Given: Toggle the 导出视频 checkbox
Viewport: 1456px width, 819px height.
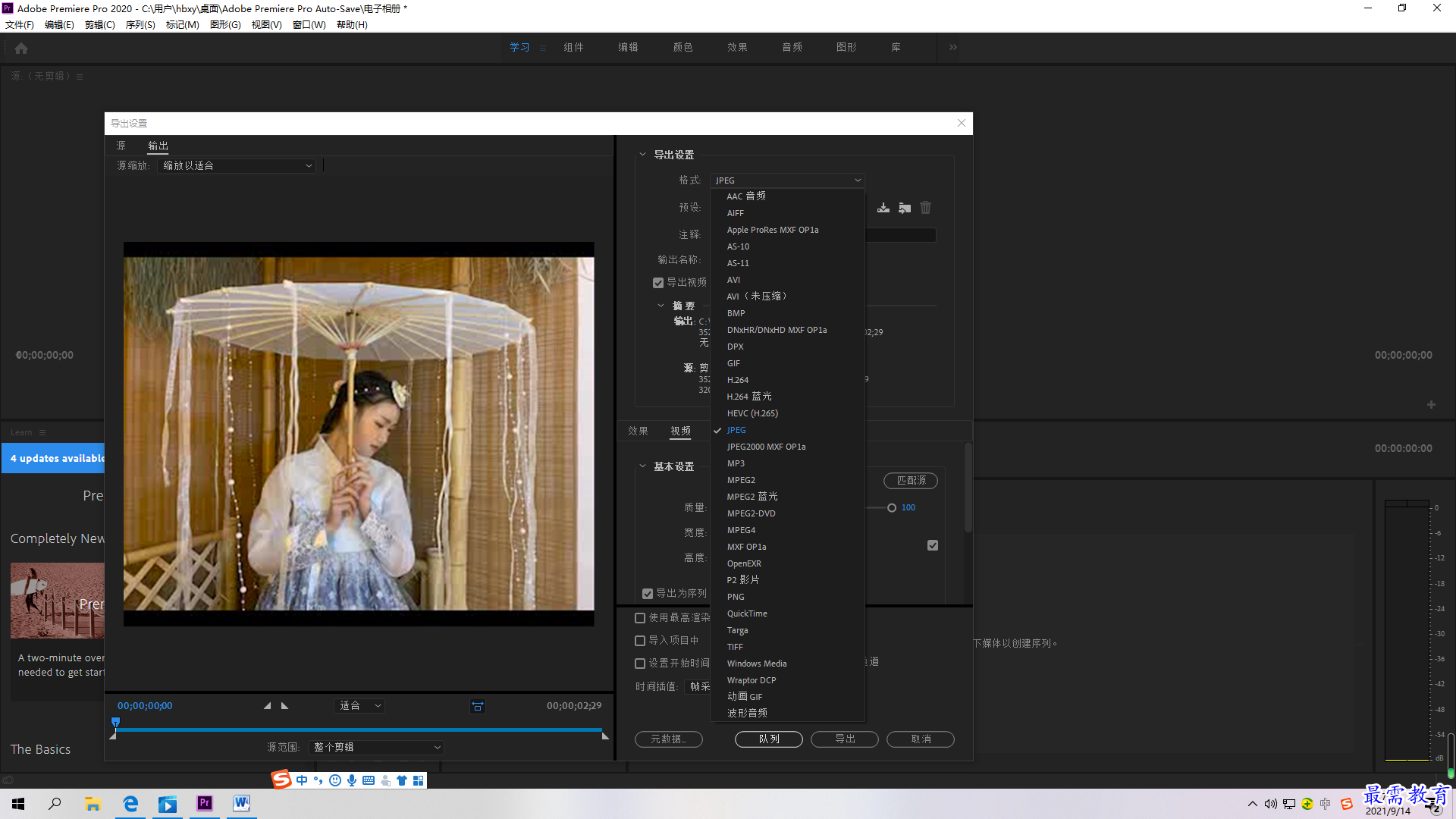Looking at the screenshot, I should click(x=658, y=283).
